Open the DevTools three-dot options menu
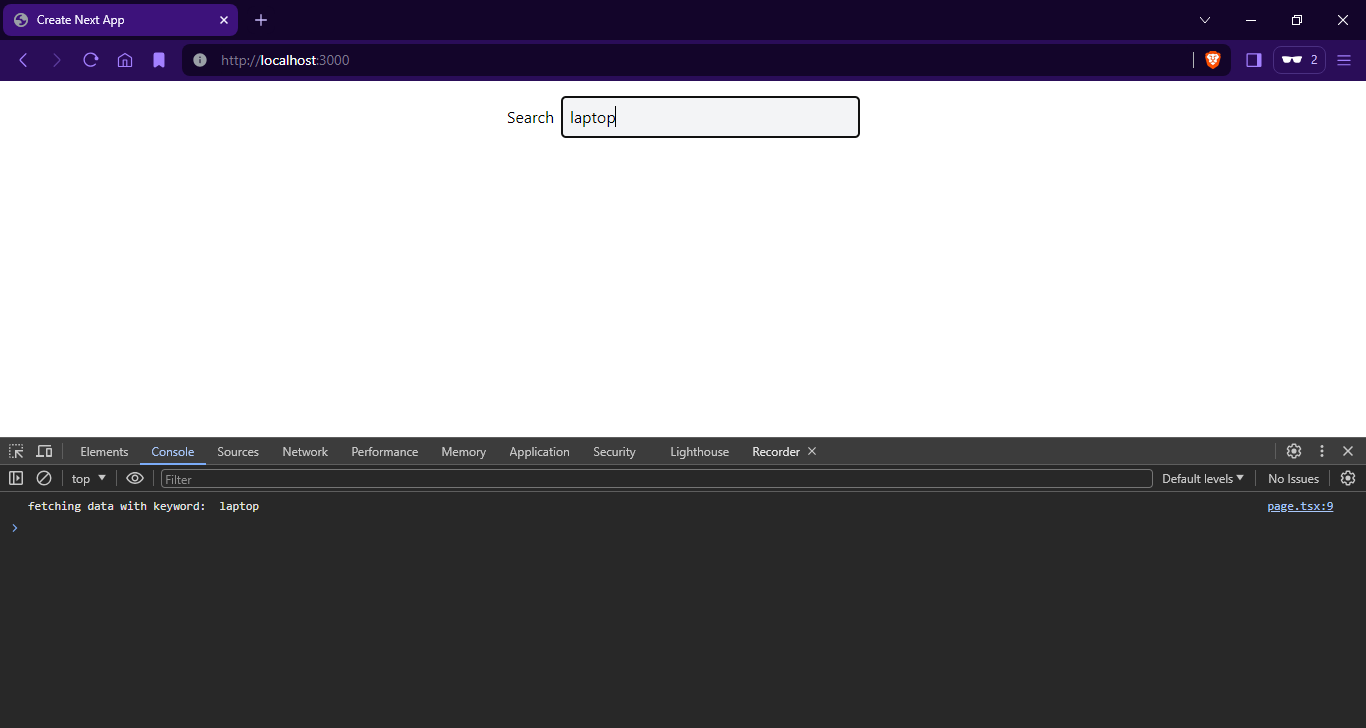This screenshot has height=728, width=1366. [1322, 451]
